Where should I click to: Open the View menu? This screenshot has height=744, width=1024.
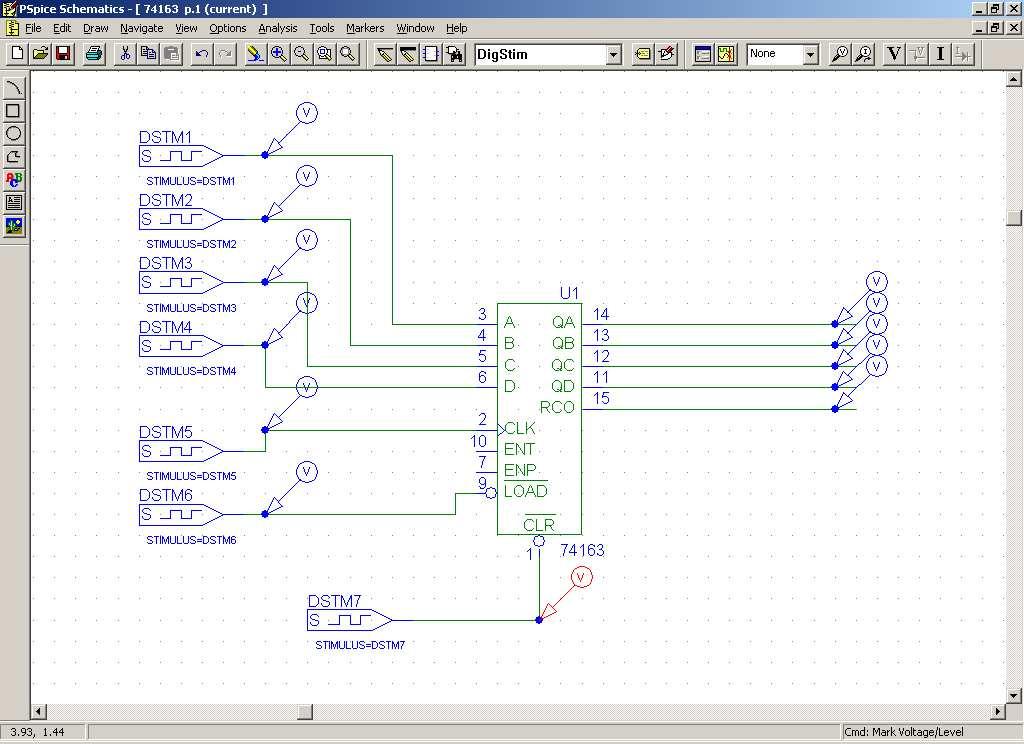(186, 28)
